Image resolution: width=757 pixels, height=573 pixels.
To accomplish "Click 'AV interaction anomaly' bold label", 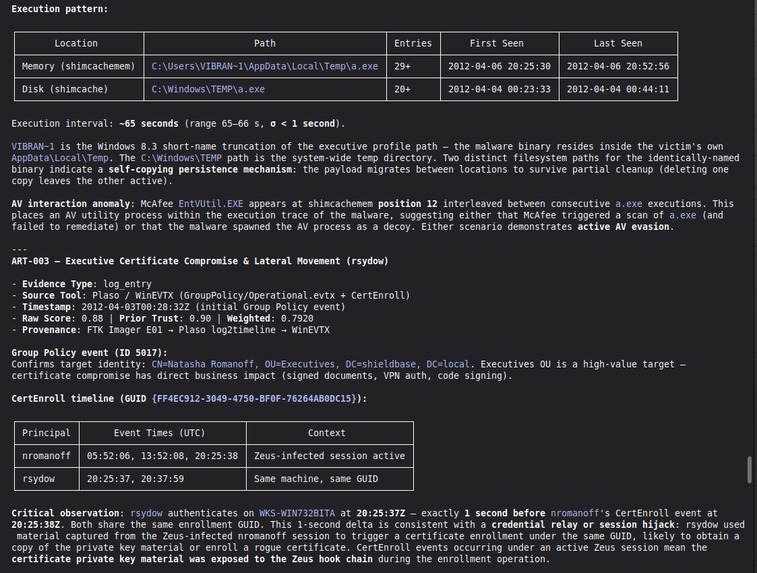I will (x=73, y=204).
